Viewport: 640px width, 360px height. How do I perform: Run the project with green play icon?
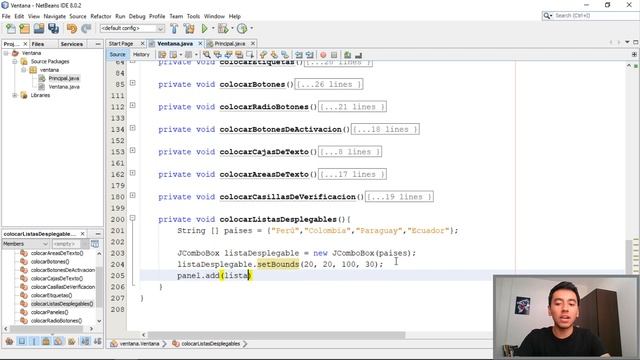pos(204,28)
